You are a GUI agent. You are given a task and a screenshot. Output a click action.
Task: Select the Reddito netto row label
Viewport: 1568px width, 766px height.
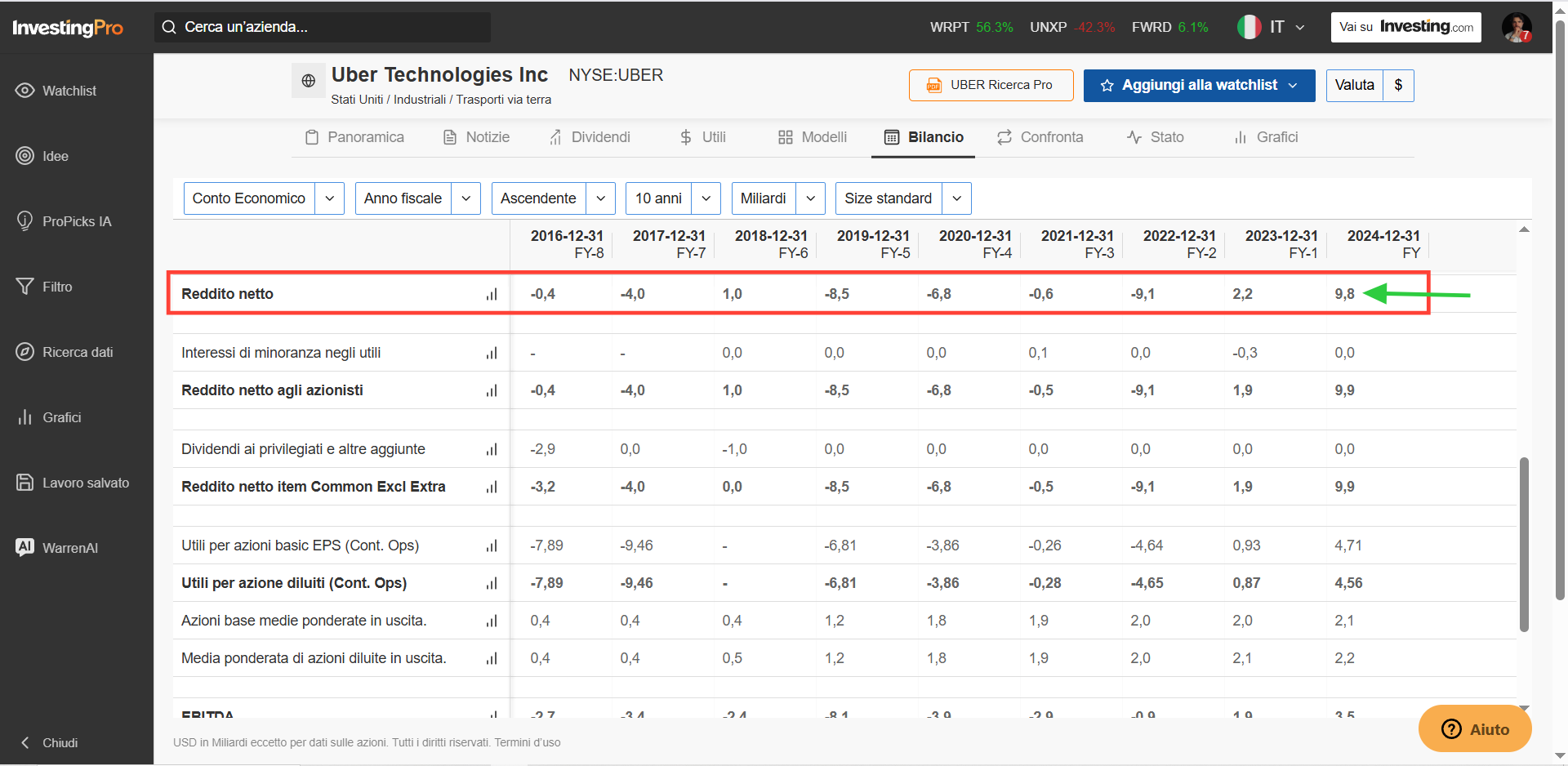(x=227, y=294)
